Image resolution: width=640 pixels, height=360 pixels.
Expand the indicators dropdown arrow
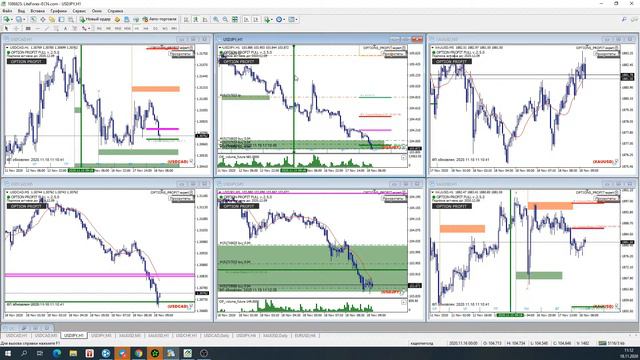(272, 20)
